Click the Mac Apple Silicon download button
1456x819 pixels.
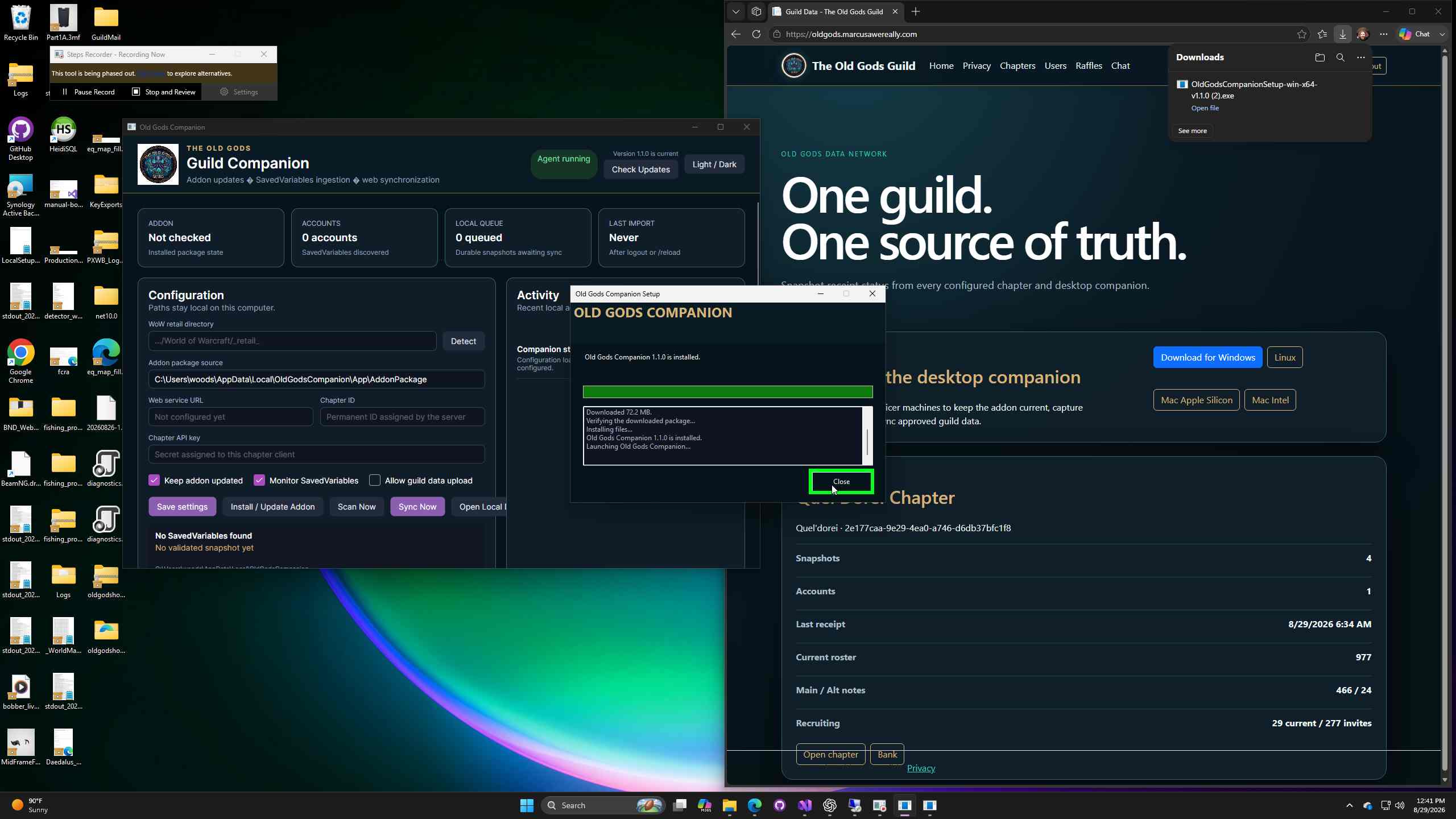tap(1197, 400)
